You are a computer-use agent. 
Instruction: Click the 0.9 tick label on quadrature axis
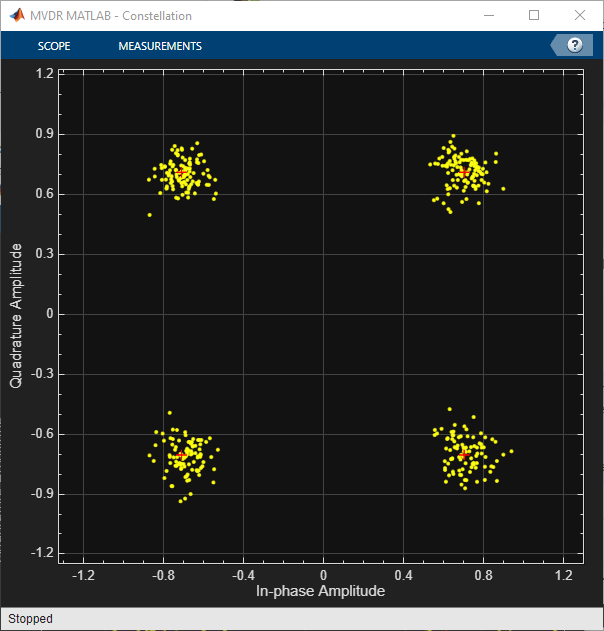44,133
